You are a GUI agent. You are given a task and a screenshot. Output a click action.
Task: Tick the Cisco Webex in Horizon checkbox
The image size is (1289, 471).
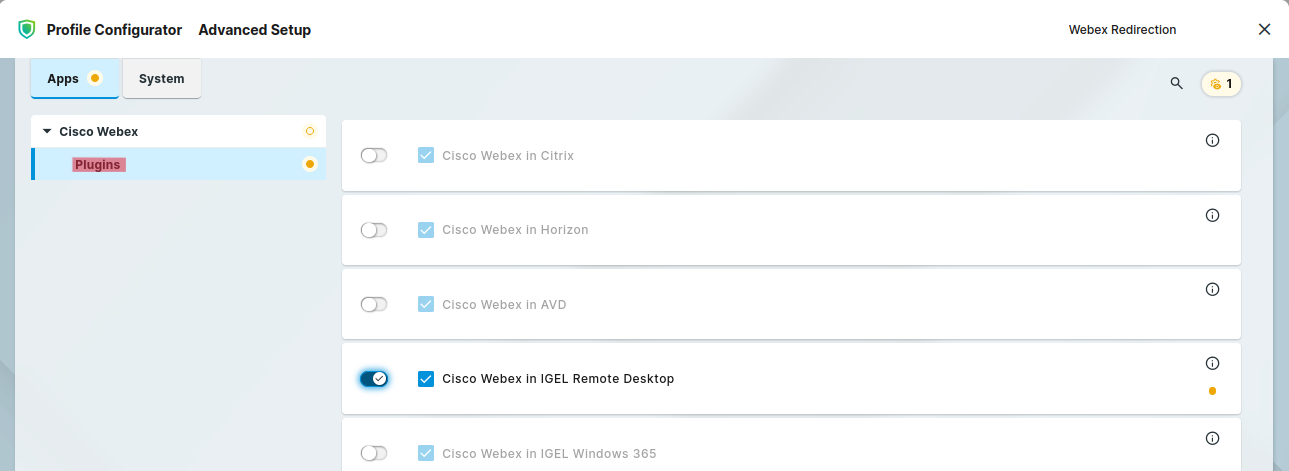[x=426, y=230]
